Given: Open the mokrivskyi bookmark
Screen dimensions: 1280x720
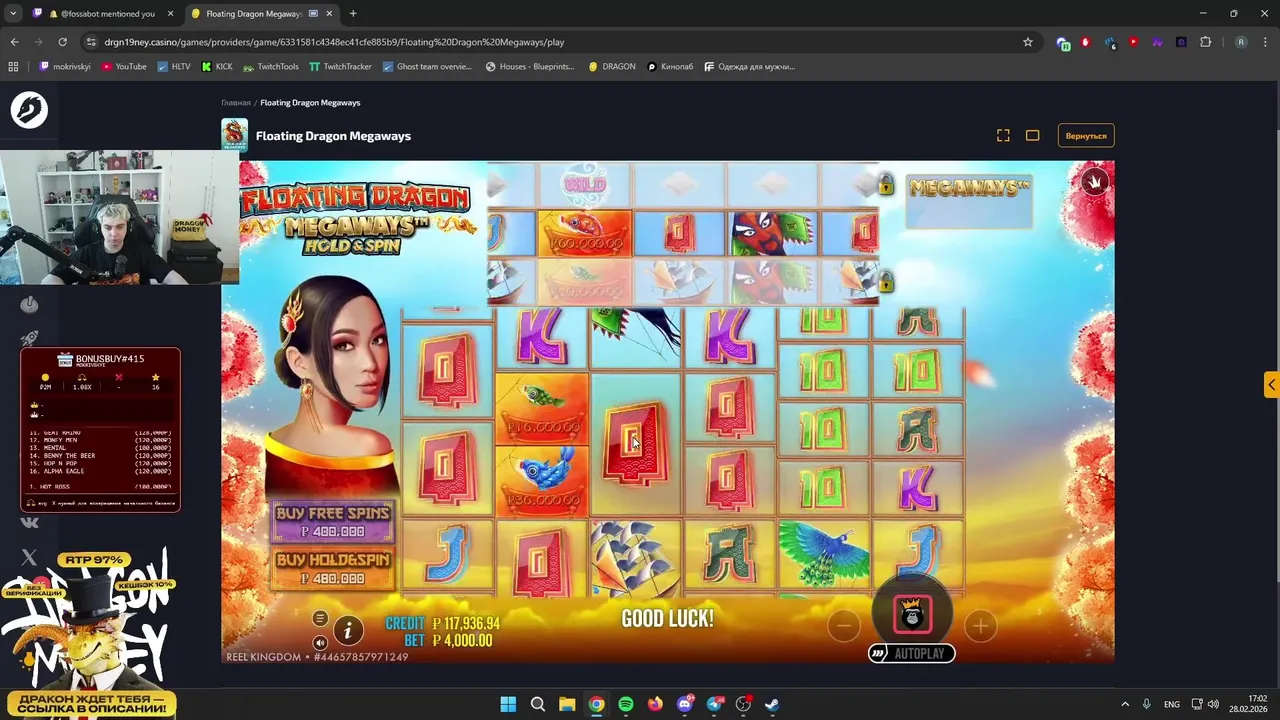Looking at the screenshot, I should pyautogui.click(x=64, y=67).
